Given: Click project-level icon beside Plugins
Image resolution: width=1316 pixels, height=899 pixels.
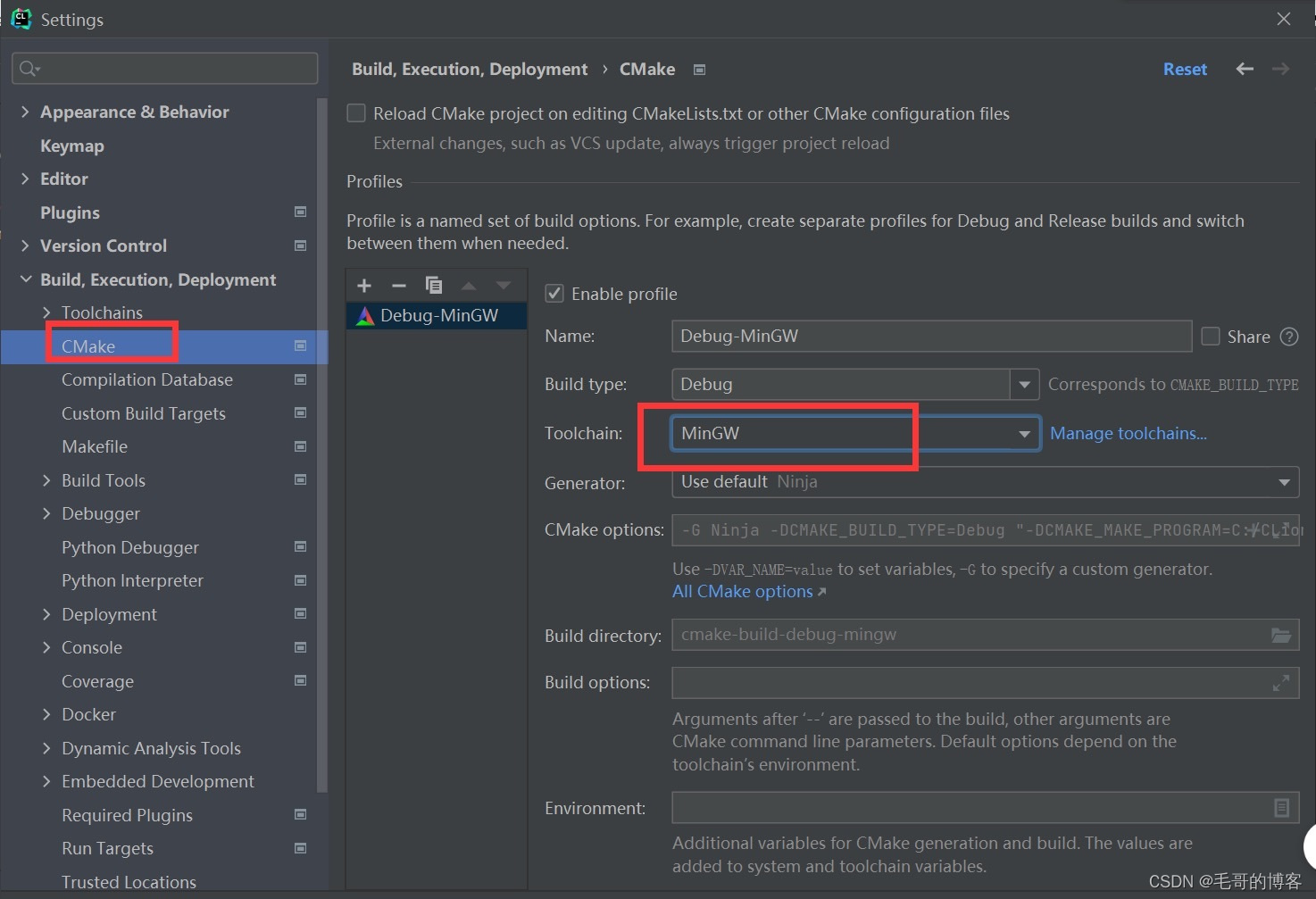Looking at the screenshot, I should coord(301,212).
